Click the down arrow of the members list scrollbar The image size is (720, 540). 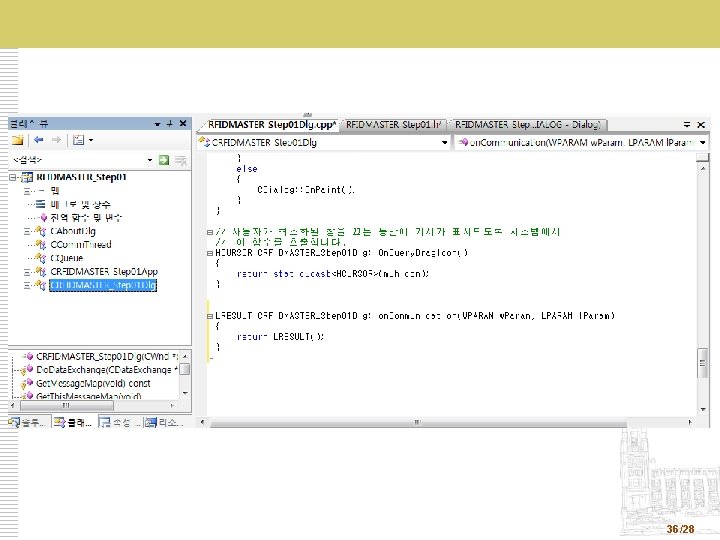point(185,393)
